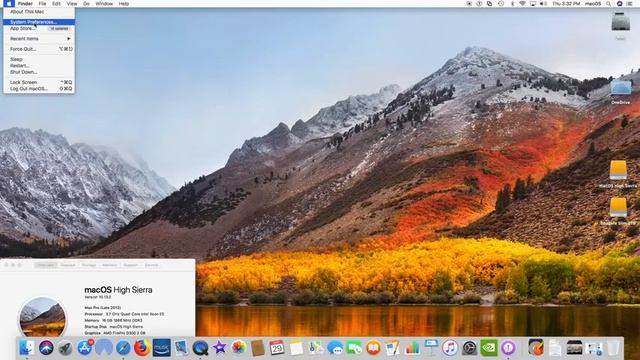Choose Sleep from Apple menu

click(39, 60)
